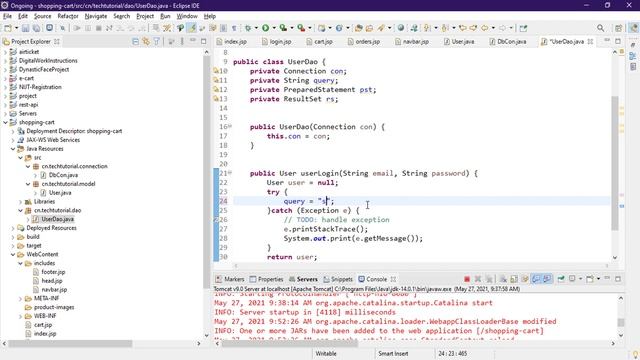Select UserDao.java in Project Explorer
The image size is (640, 360).
tap(57, 219)
